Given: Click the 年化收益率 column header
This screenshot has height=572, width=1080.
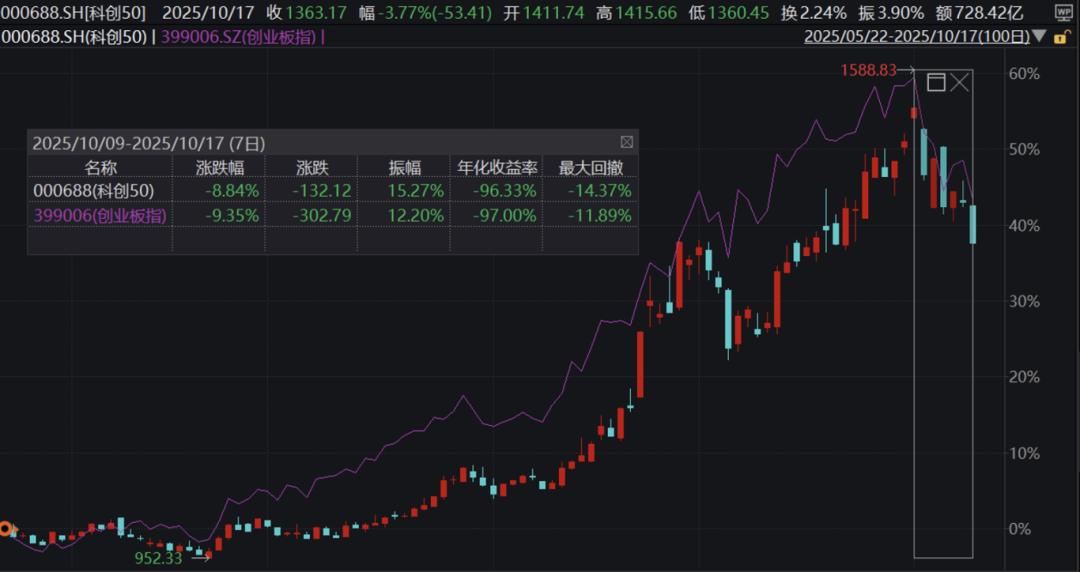Looking at the screenshot, I should click(496, 167).
